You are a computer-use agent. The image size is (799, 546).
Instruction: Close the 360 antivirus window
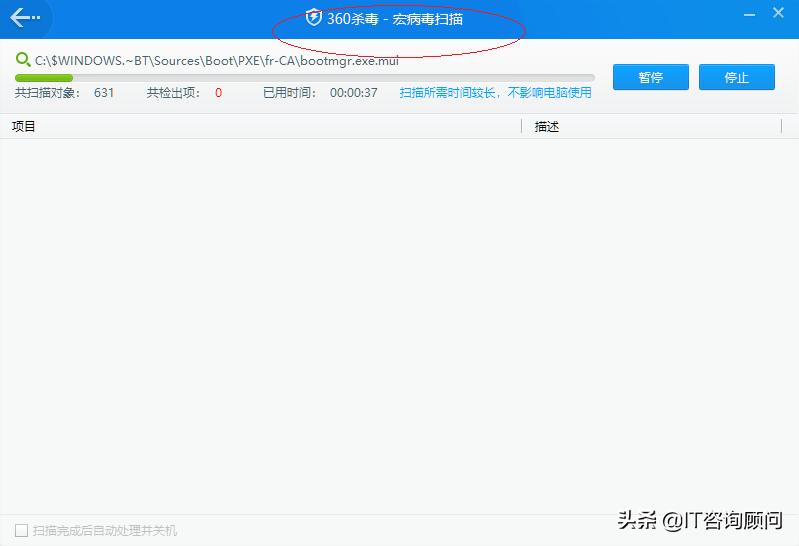(x=778, y=13)
